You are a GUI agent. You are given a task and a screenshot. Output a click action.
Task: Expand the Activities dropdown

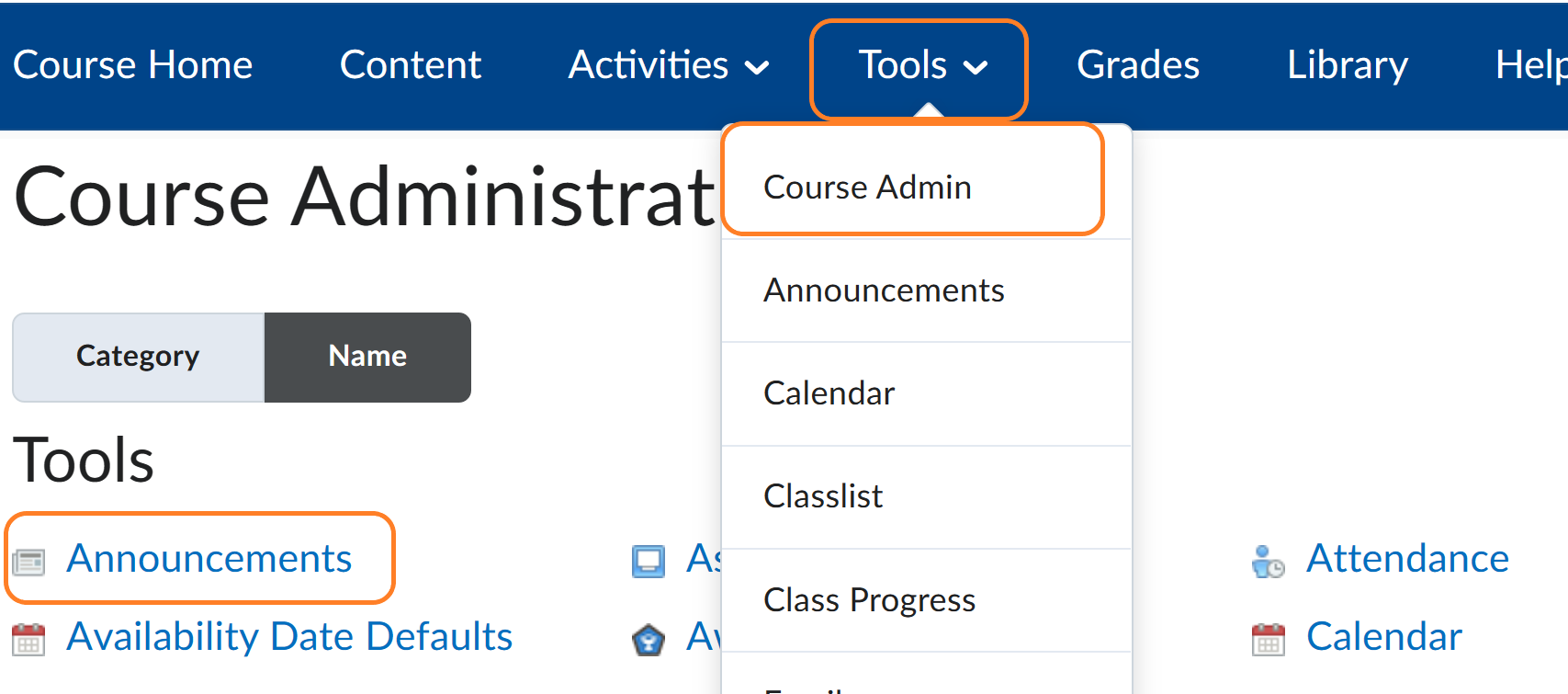(x=668, y=65)
